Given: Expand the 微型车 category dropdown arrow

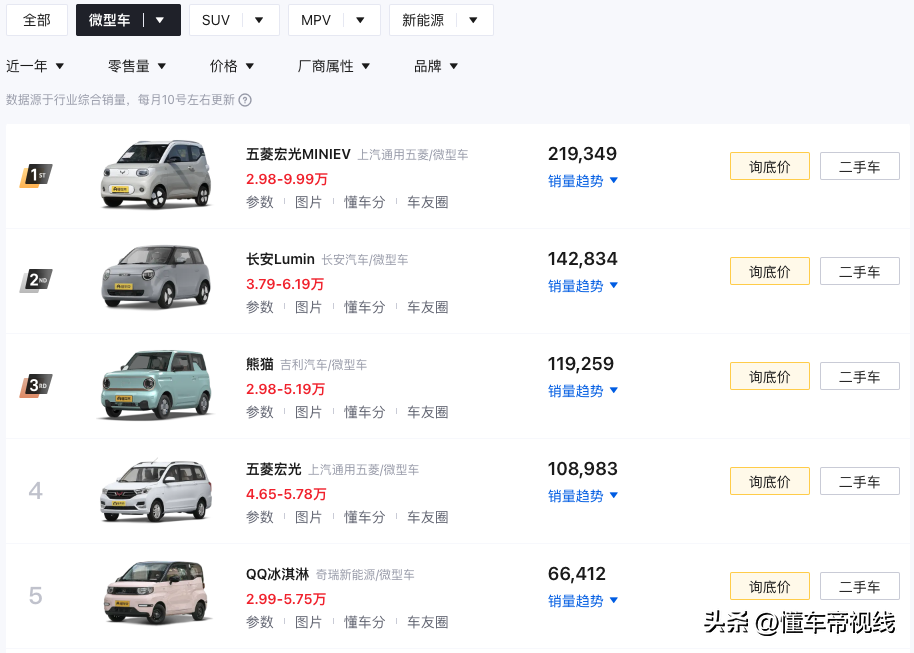Looking at the screenshot, I should 160,20.
